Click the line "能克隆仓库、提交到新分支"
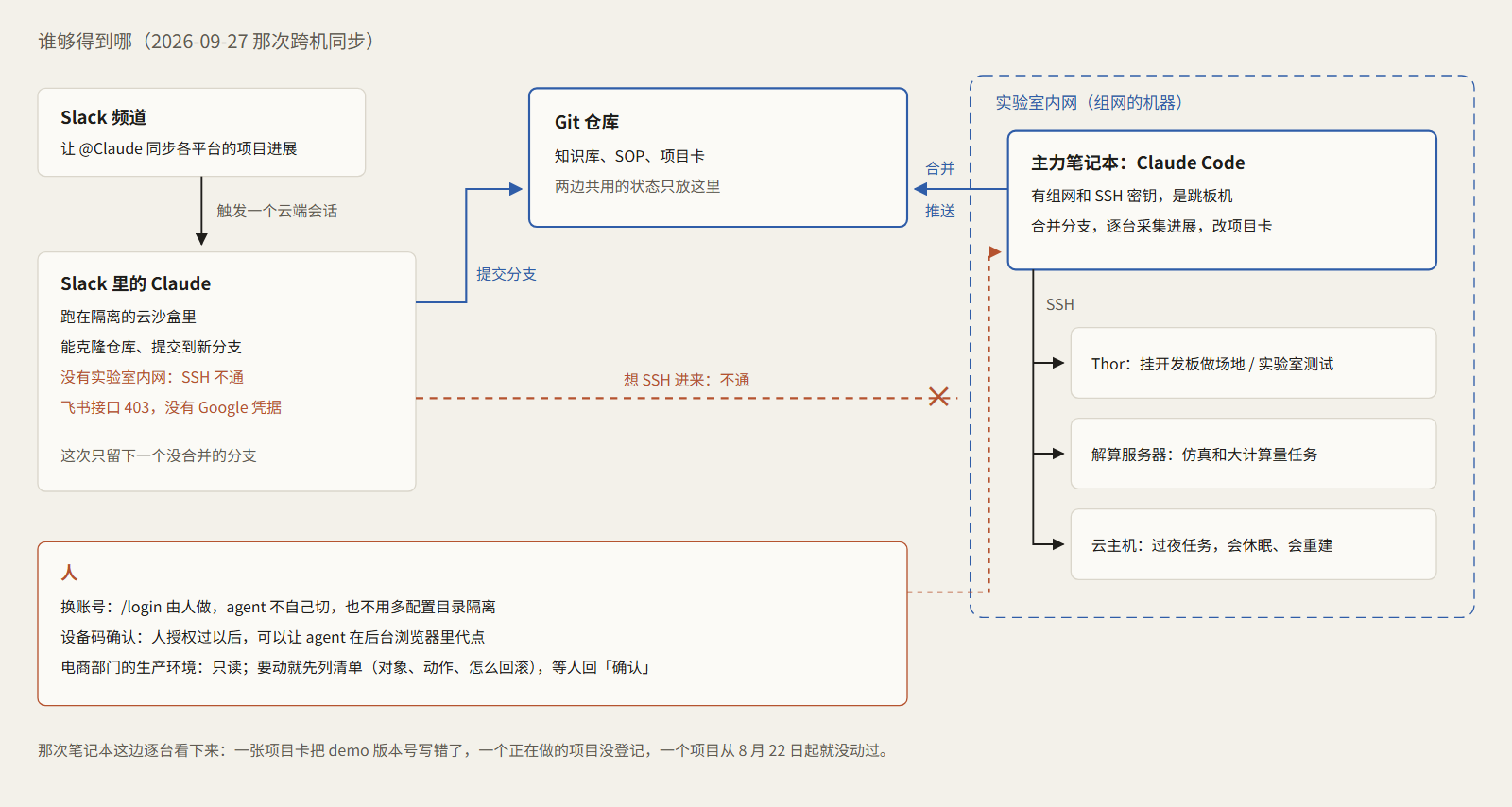This screenshot has height=807, width=1512. tap(151, 347)
